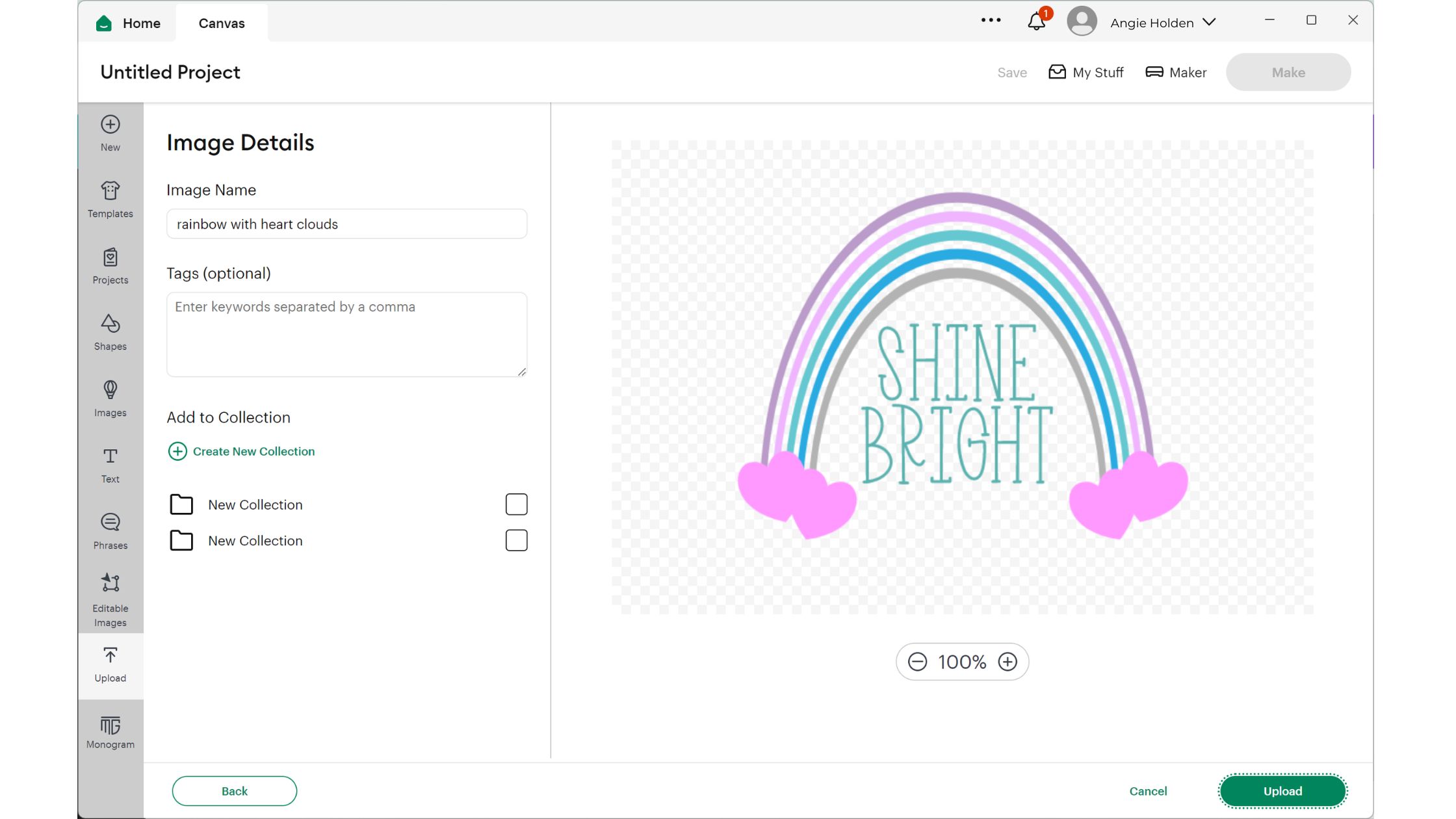Switch to the Home tab

tap(129, 23)
